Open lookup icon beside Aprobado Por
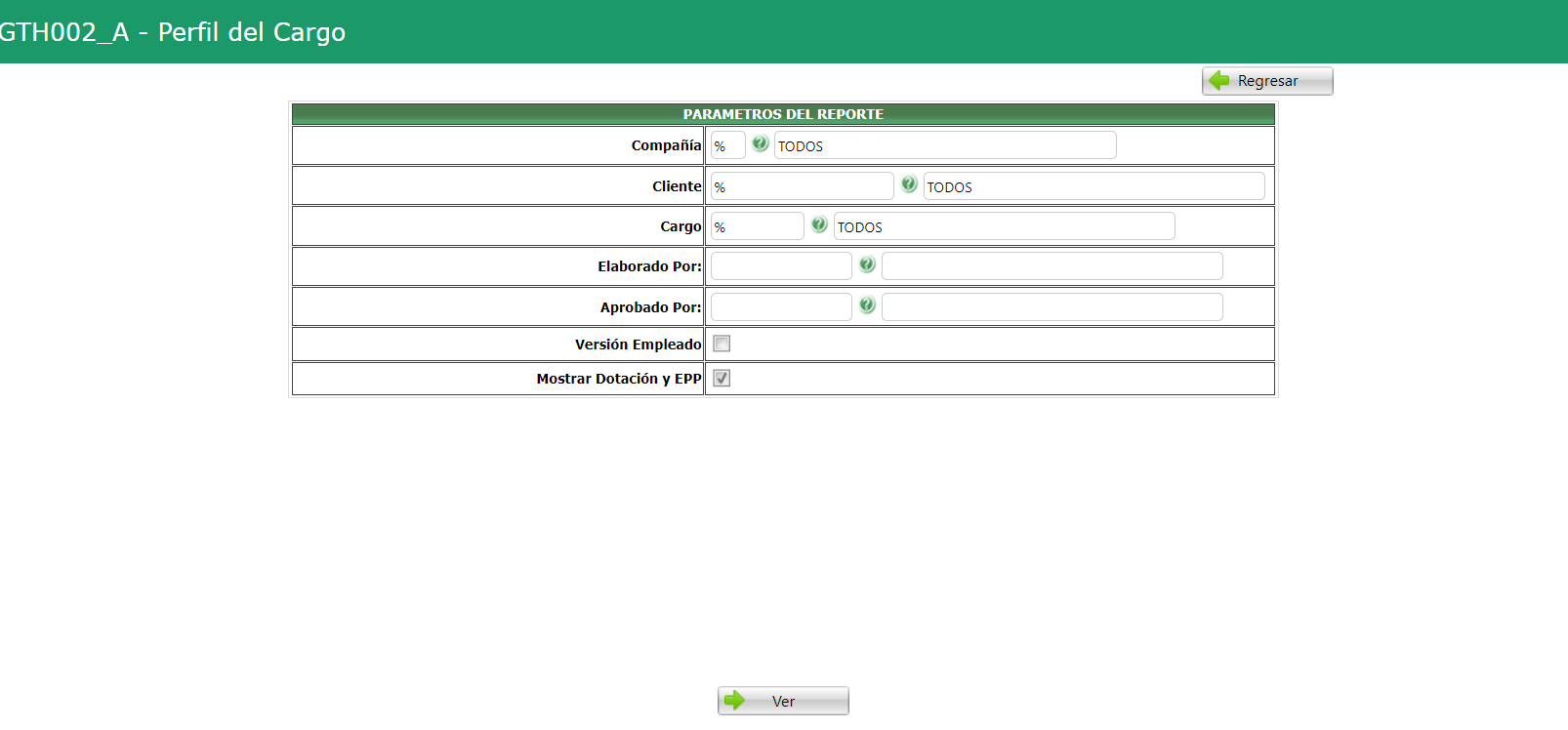 coord(867,305)
